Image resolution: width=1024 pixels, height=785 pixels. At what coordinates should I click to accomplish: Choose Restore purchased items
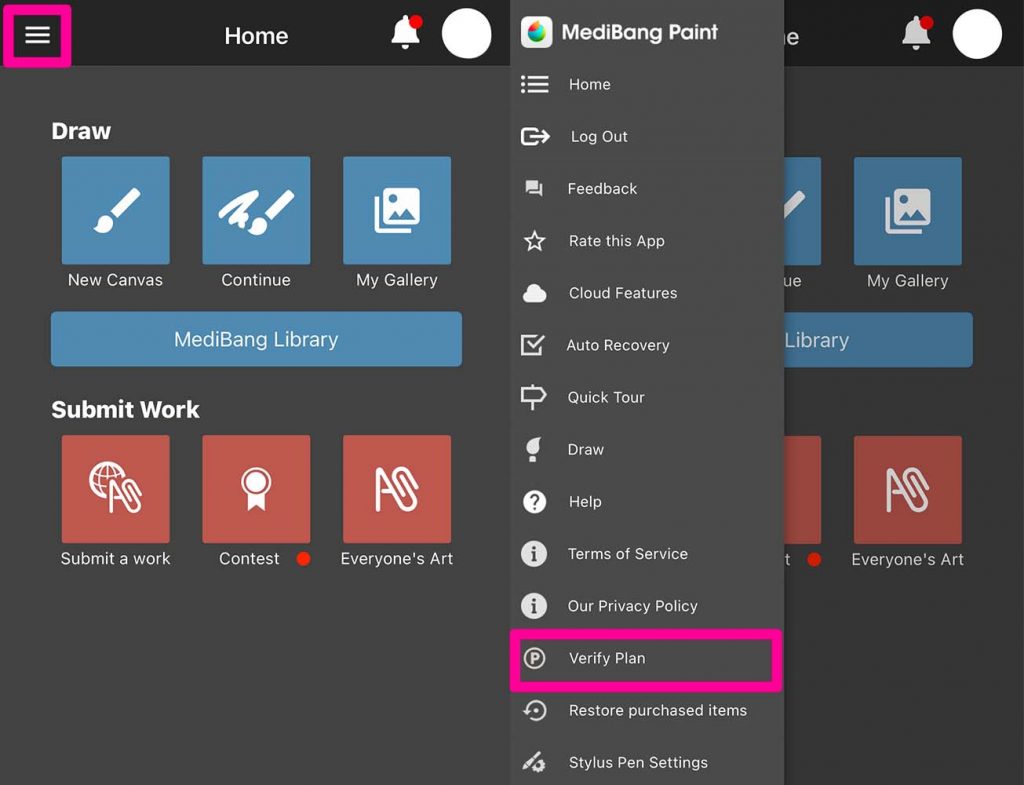tap(647, 711)
